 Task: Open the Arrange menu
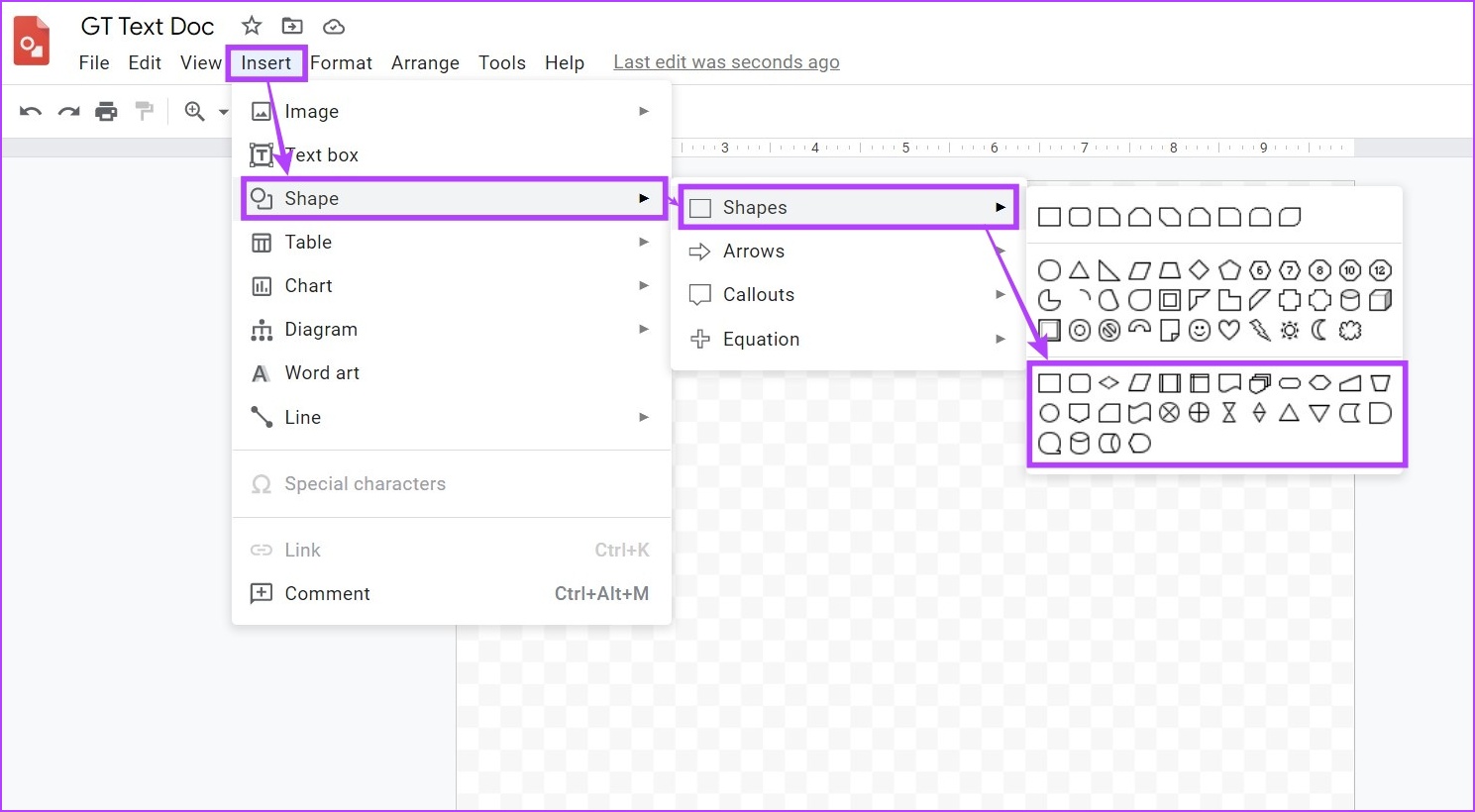(x=425, y=62)
